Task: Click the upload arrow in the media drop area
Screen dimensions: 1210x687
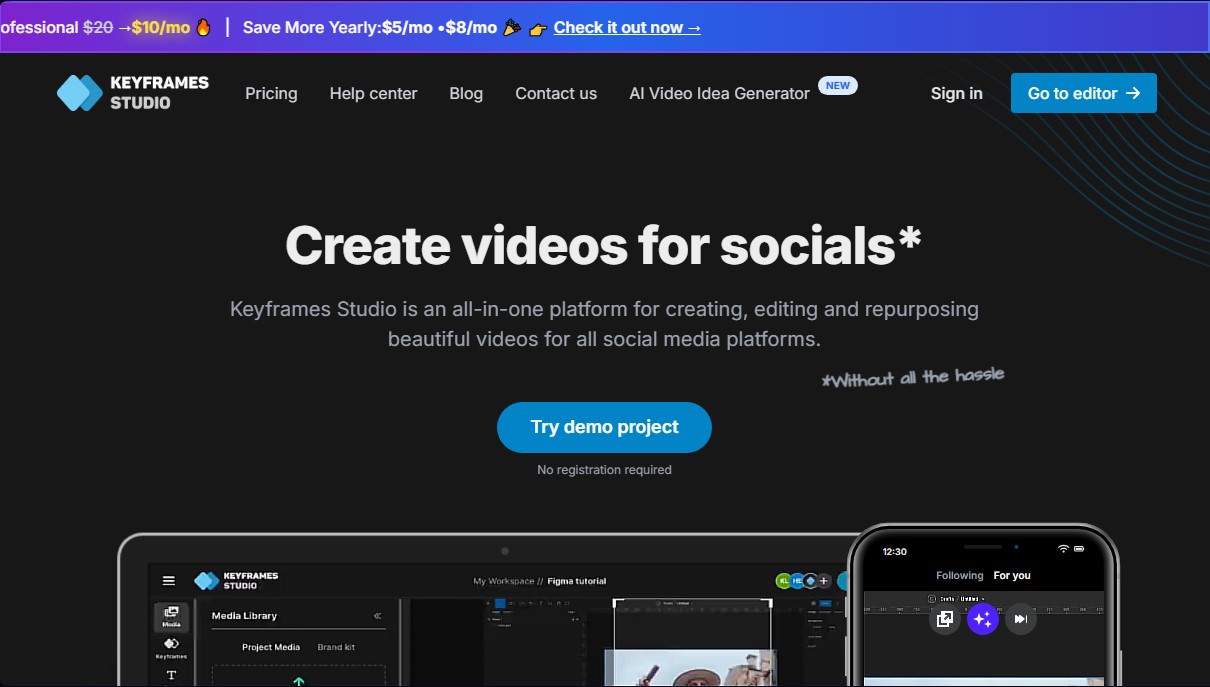Action: (298, 681)
